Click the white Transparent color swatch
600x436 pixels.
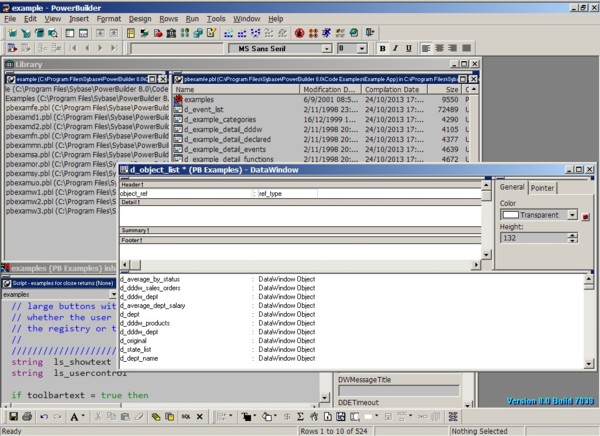pos(510,215)
